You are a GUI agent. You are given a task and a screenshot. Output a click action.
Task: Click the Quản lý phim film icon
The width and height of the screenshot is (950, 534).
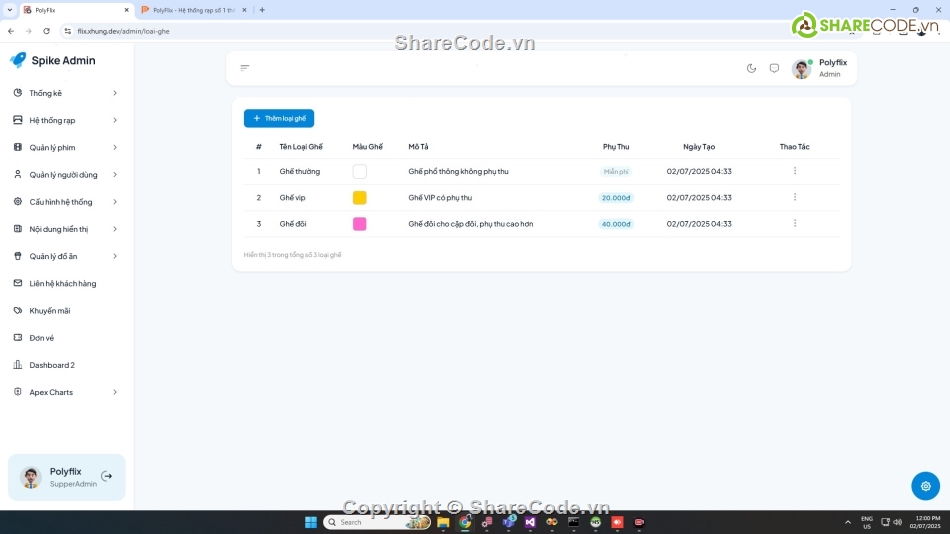click(18, 147)
